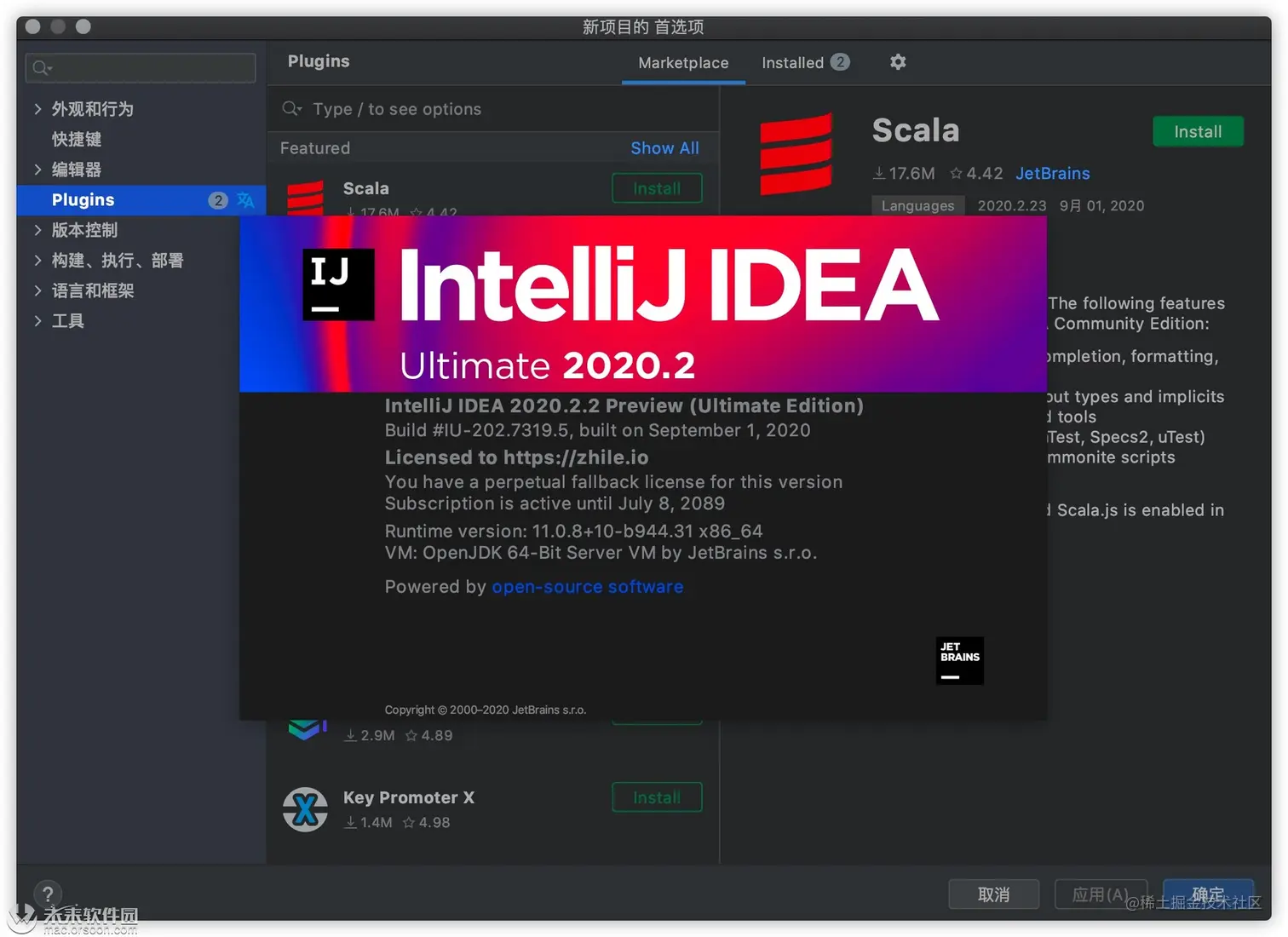Click the Build #IU-202.7319.5 text
Viewport: 1288px width, 937px height.
tap(597, 430)
